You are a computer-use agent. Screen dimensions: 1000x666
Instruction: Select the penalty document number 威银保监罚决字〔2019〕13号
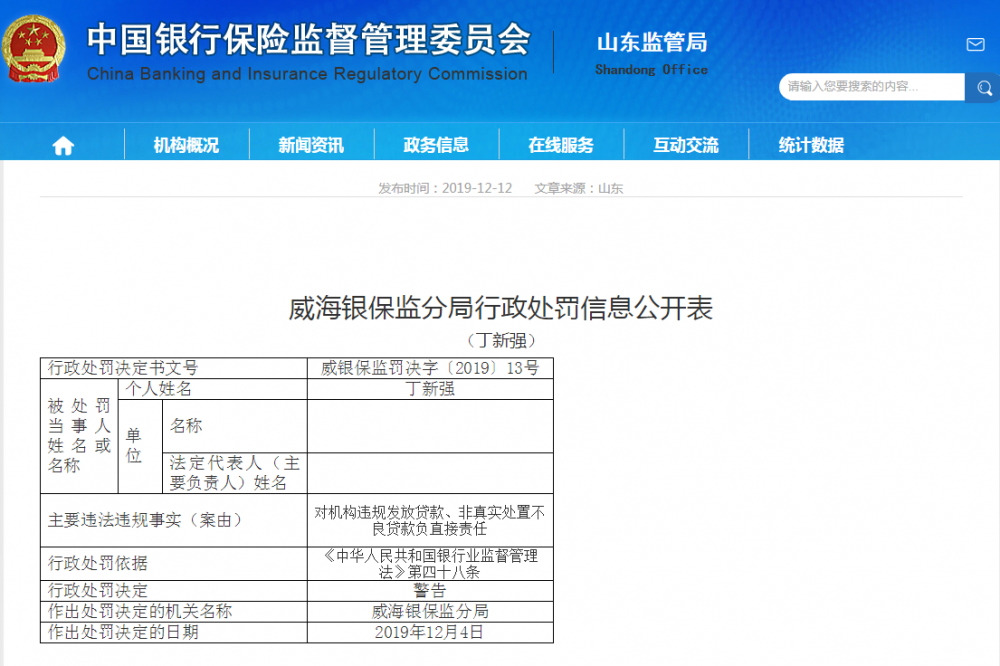click(x=430, y=367)
